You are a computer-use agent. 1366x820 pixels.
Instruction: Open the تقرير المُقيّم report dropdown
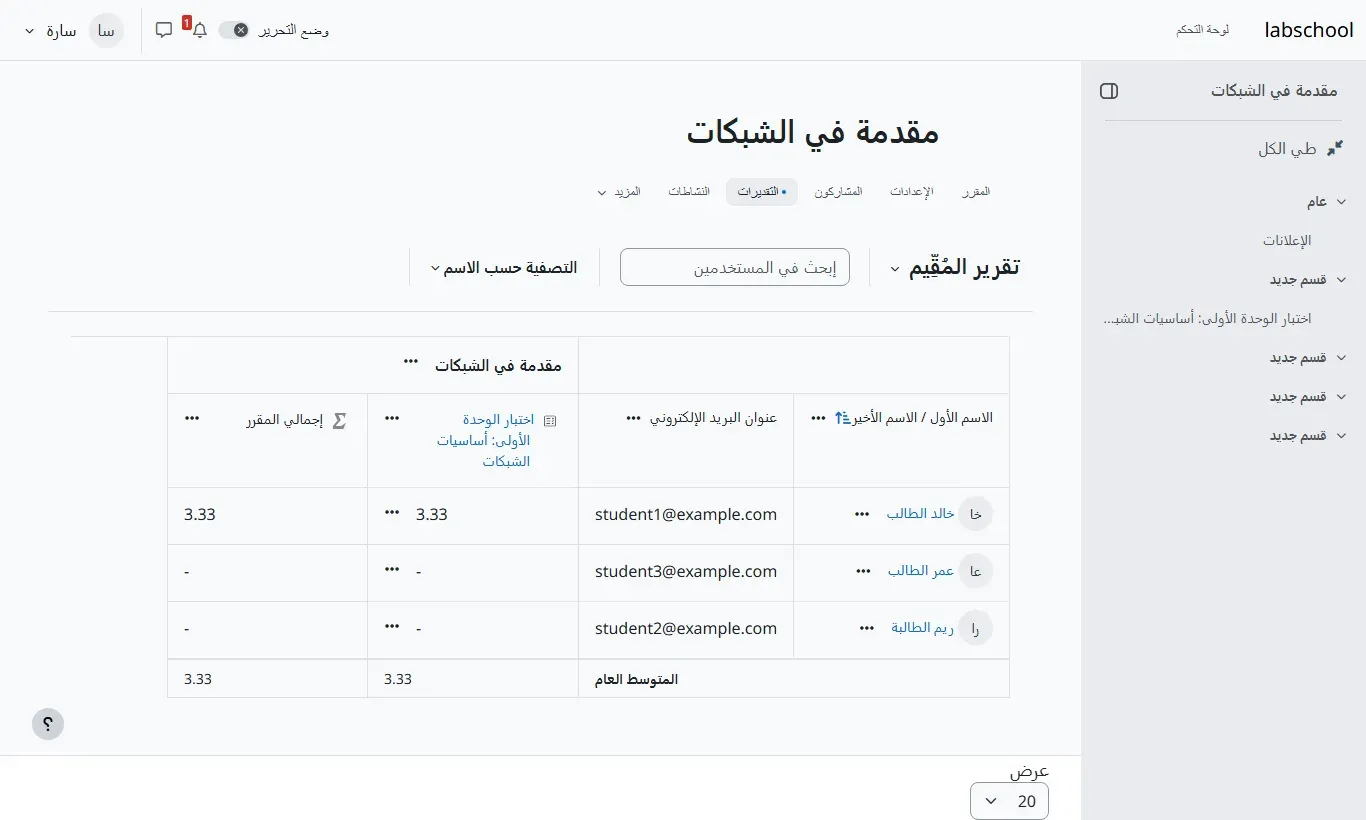[954, 267]
